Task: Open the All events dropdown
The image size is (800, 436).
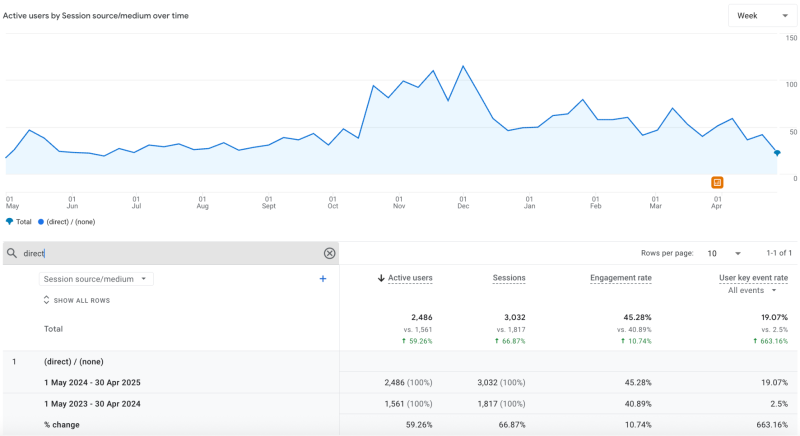Action: point(752,290)
